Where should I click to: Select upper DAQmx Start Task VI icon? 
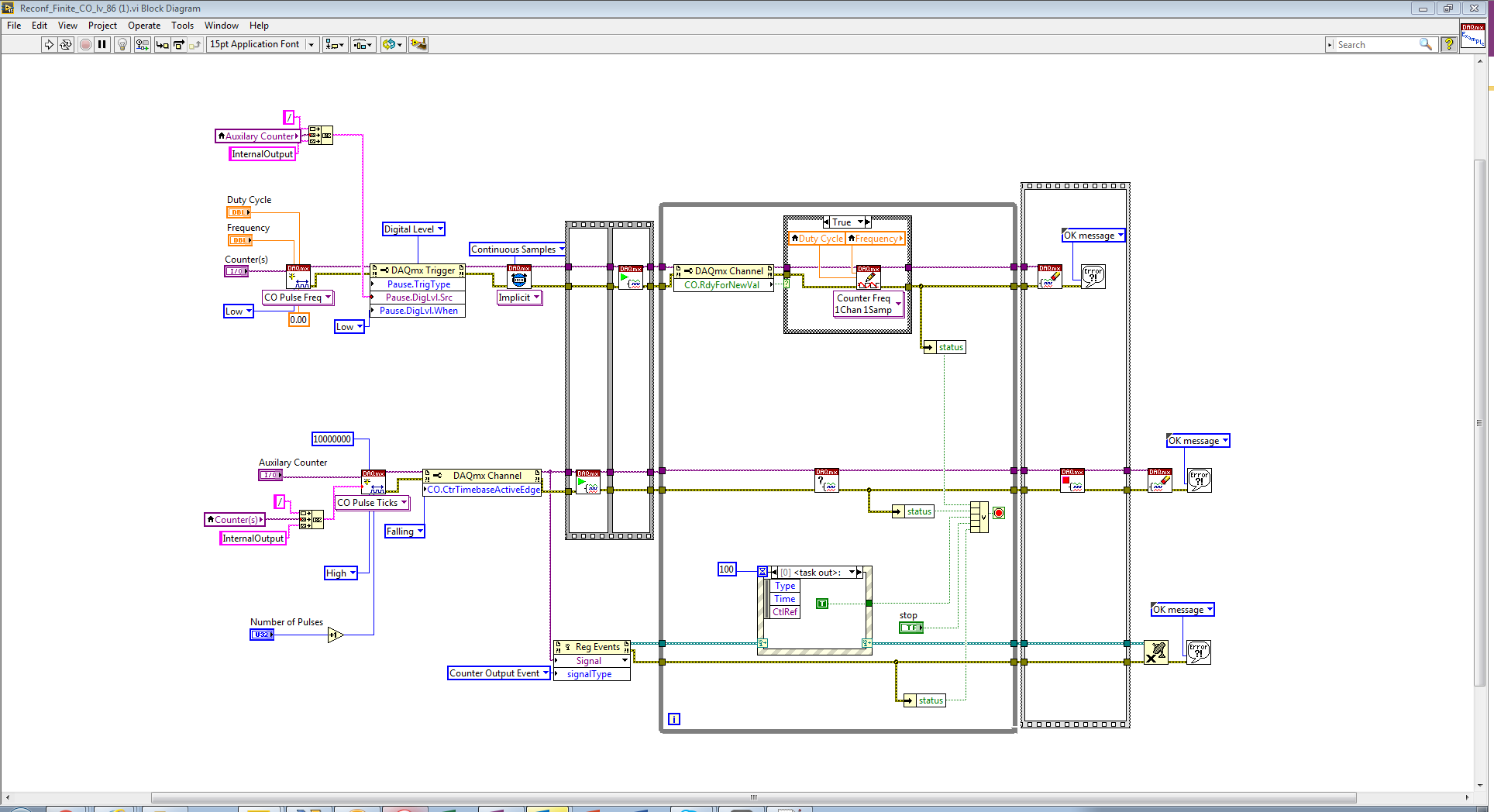coord(631,277)
